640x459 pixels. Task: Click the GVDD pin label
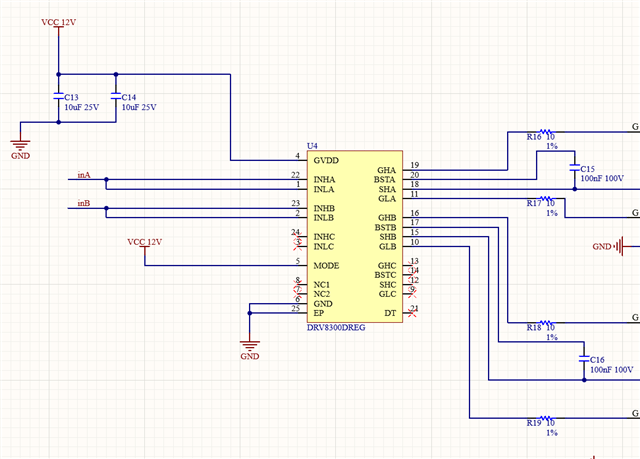coord(326,160)
